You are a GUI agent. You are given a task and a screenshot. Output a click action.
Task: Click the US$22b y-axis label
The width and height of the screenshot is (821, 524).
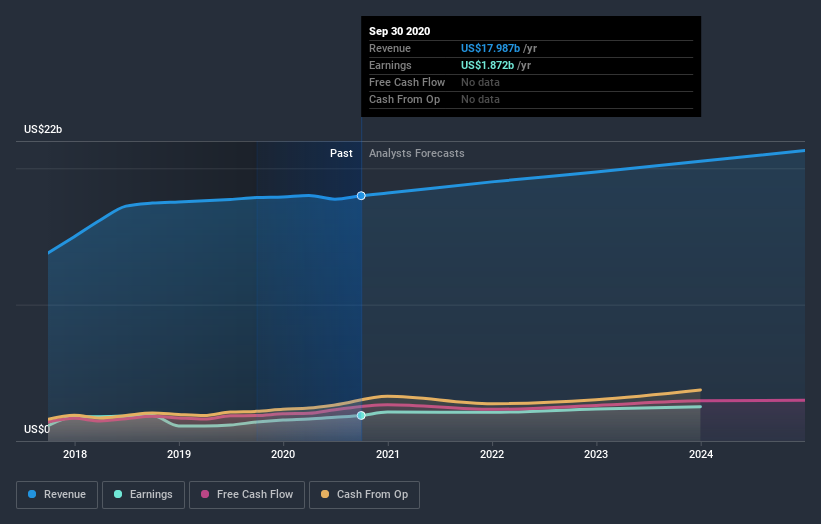pyautogui.click(x=43, y=129)
